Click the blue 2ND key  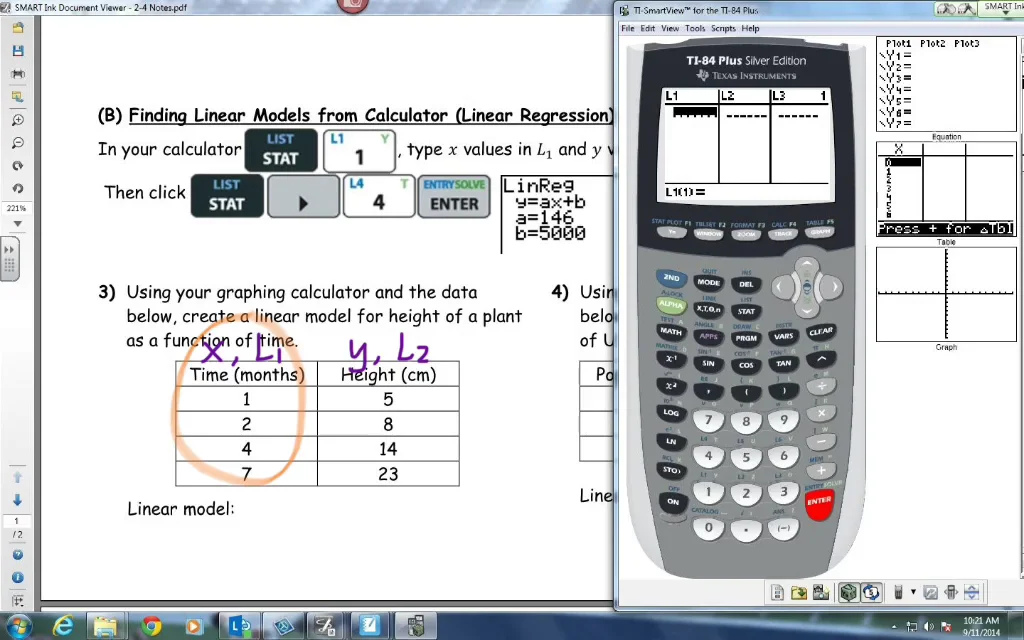(x=671, y=278)
